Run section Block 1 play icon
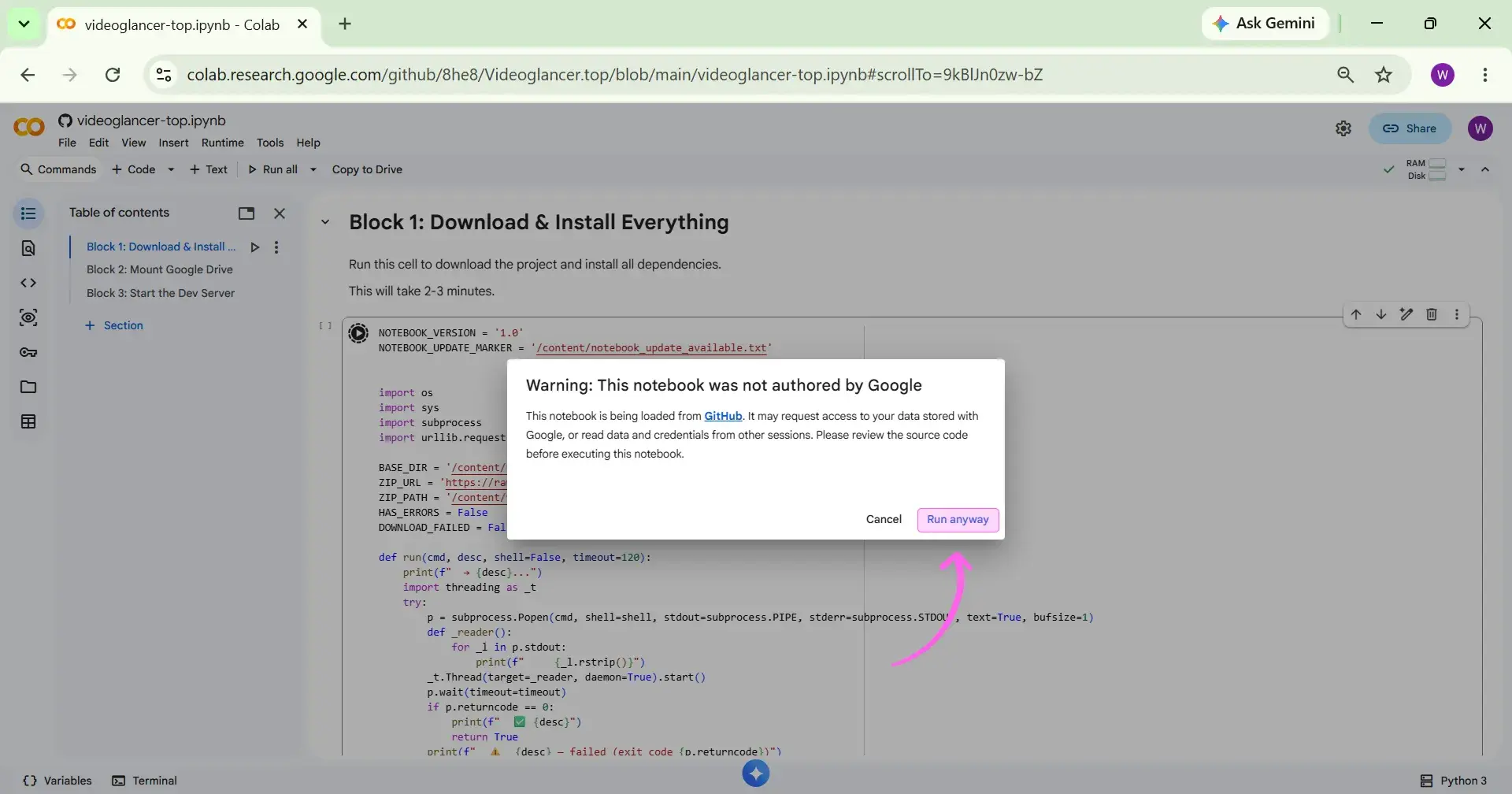 tap(254, 247)
